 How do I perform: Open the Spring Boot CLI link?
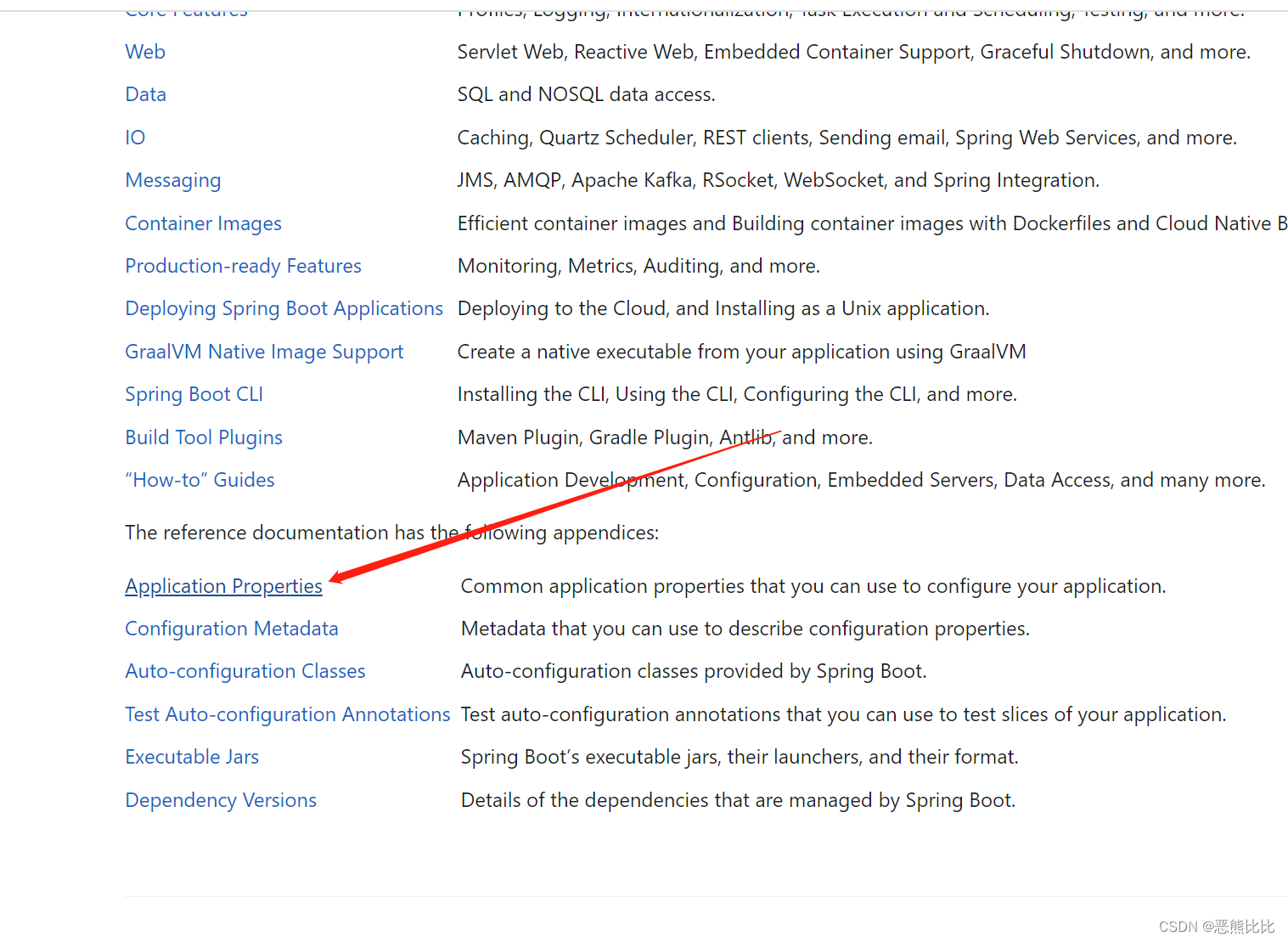pyautogui.click(x=194, y=394)
